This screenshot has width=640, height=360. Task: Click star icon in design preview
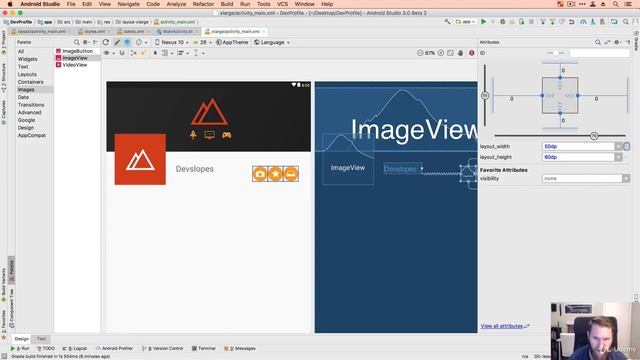[275, 174]
